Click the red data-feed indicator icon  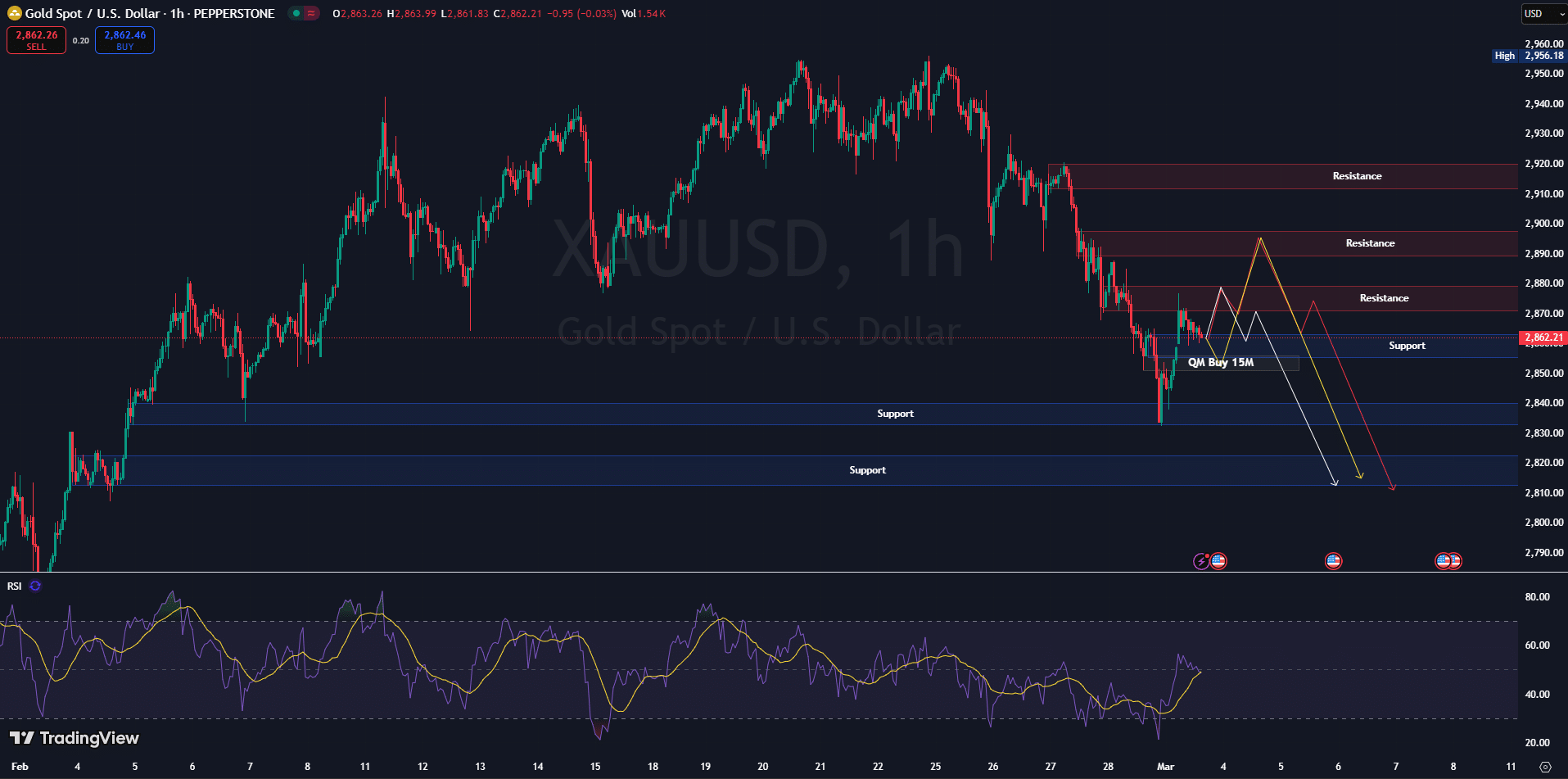click(311, 13)
